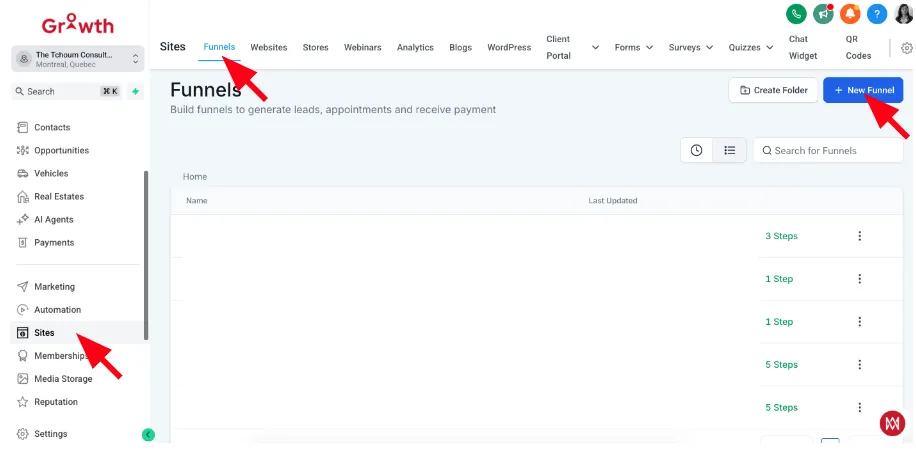Open the blue help question icon
The height and width of the screenshot is (450, 916).
877,13
